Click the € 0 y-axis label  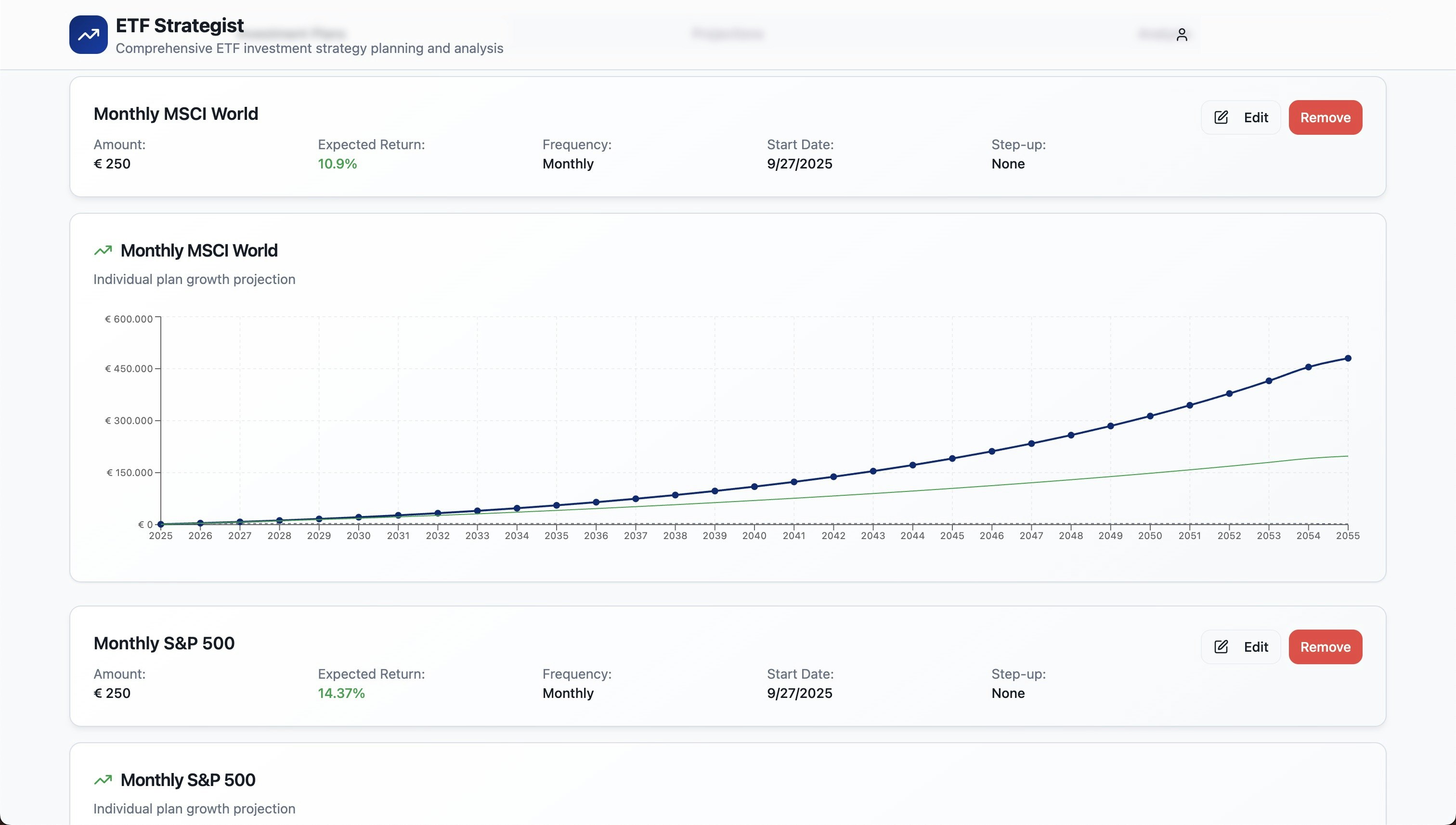pos(146,525)
